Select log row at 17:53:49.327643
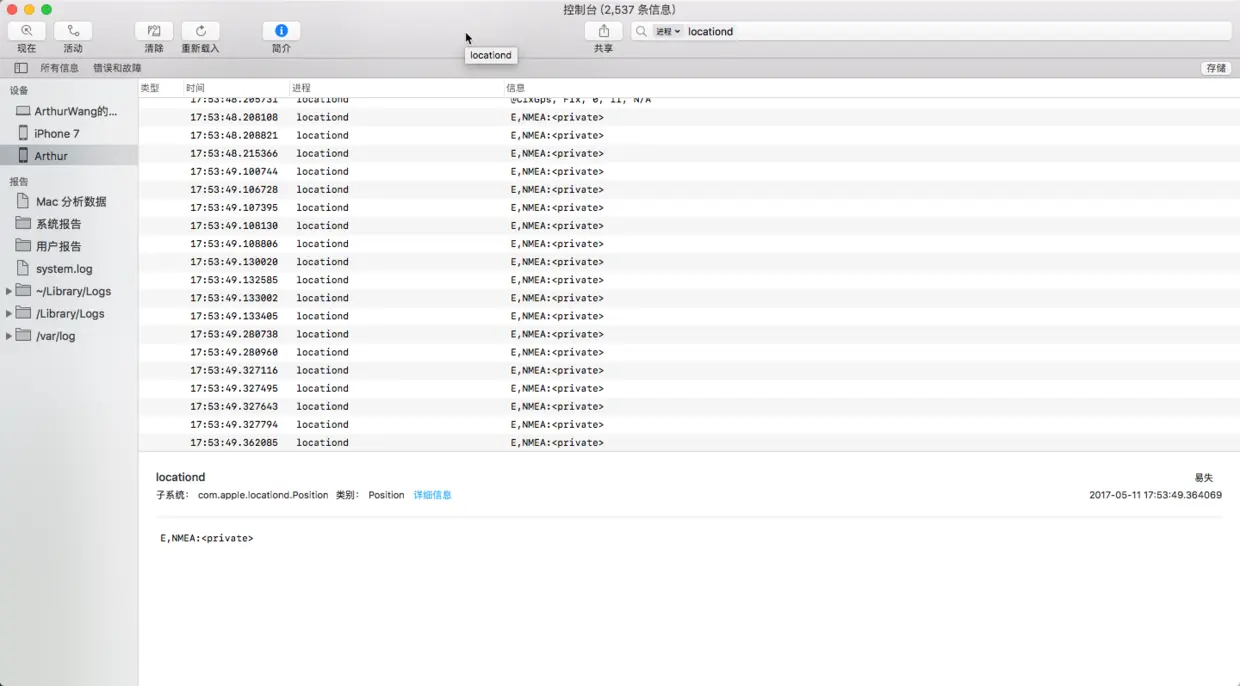This screenshot has width=1240, height=686. [x=689, y=406]
